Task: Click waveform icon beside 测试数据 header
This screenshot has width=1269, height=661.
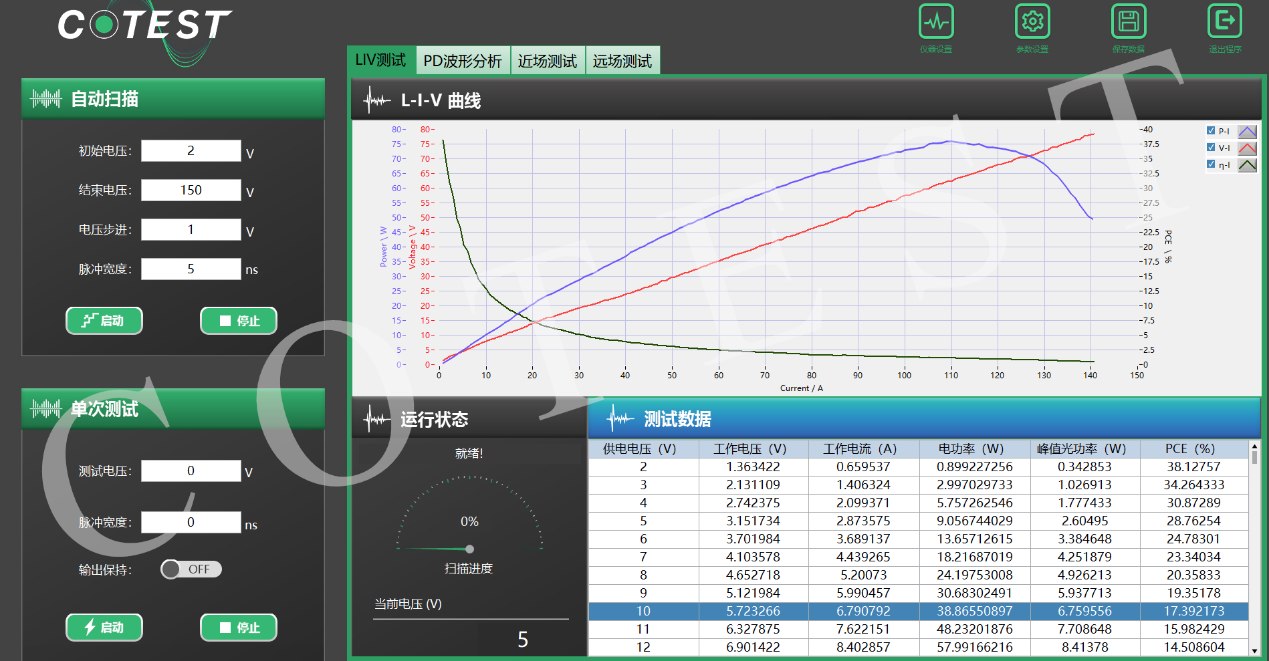Action: (x=621, y=419)
